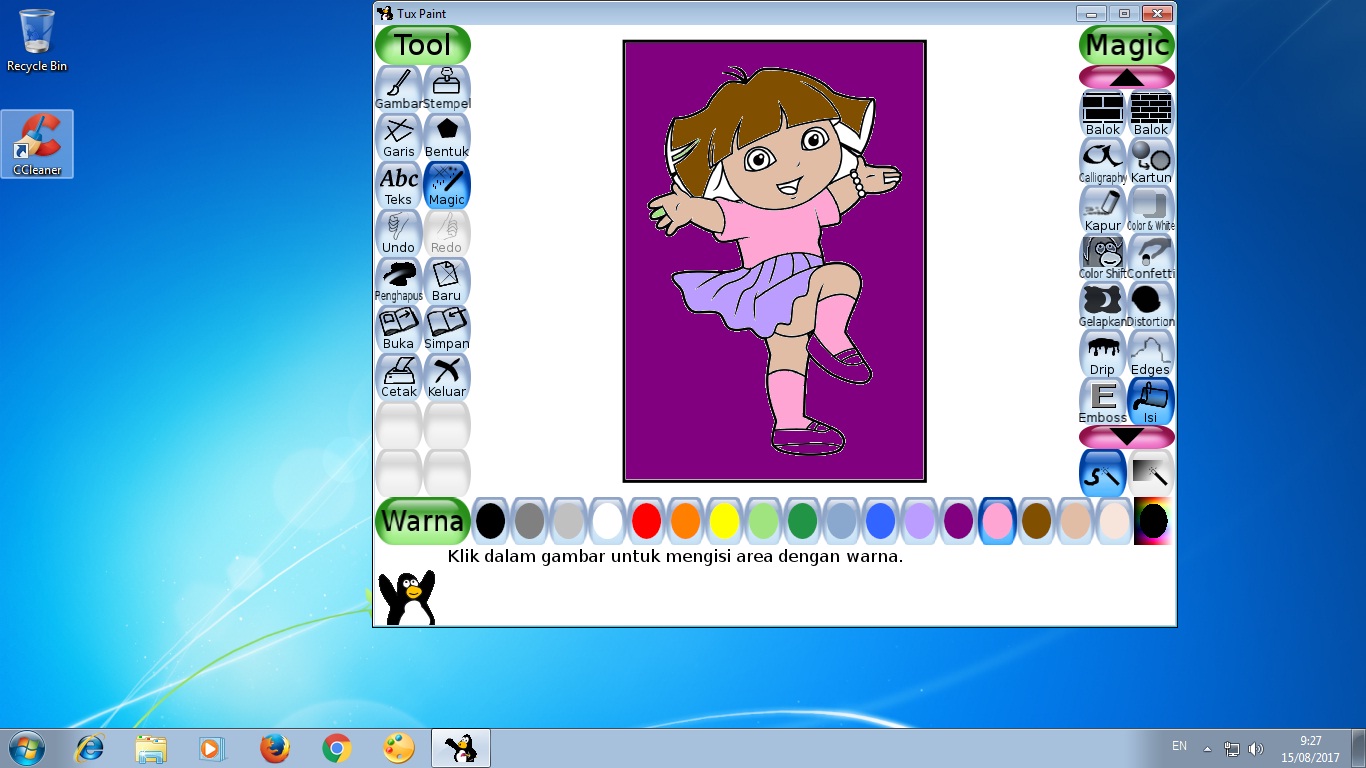Select the Isi fill effect
The width and height of the screenshot is (1366, 768).
click(1151, 401)
